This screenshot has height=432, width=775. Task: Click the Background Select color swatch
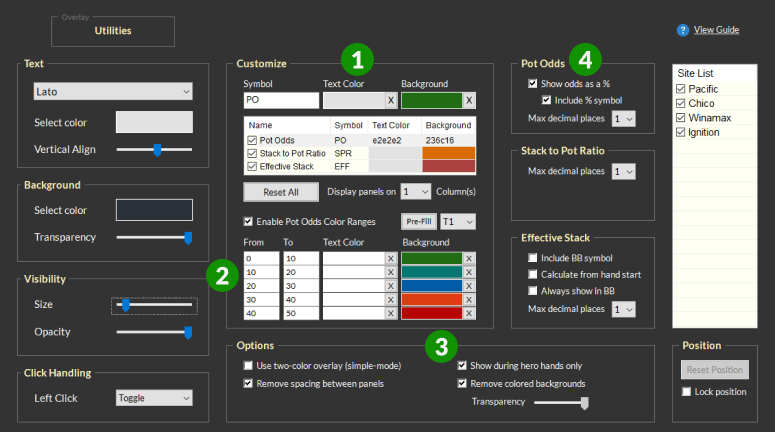pyautogui.click(x=154, y=210)
